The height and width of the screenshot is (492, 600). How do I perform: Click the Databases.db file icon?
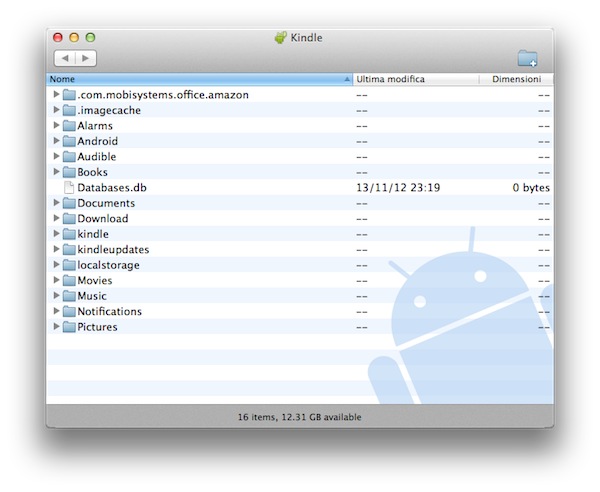pos(69,188)
